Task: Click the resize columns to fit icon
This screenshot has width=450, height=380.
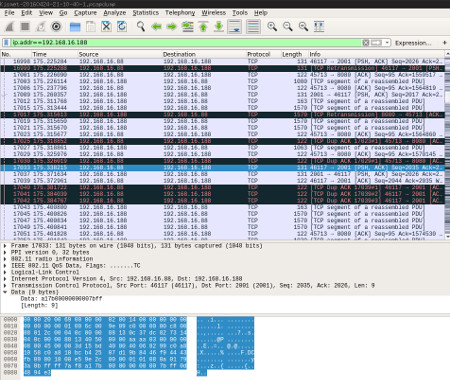Action: tap(319, 27)
